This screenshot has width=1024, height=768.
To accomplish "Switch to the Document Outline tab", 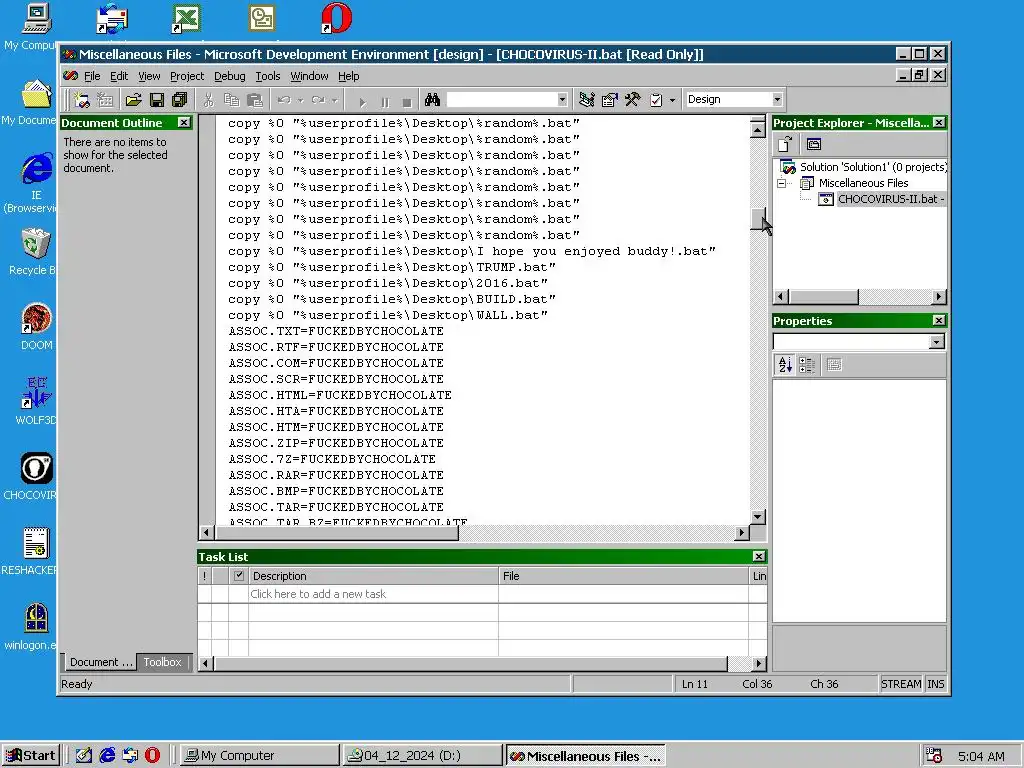I will (101, 662).
